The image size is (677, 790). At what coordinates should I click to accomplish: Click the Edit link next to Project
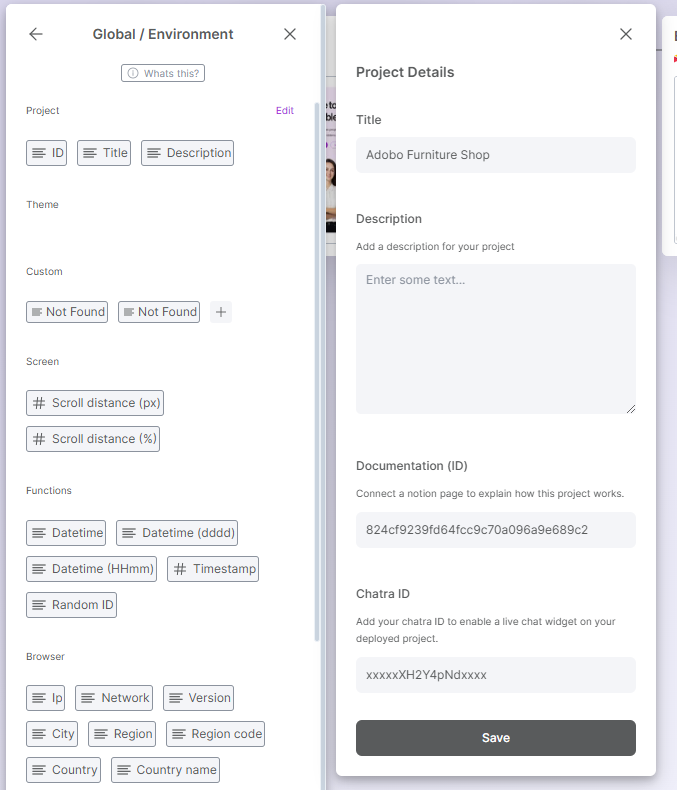(x=285, y=111)
